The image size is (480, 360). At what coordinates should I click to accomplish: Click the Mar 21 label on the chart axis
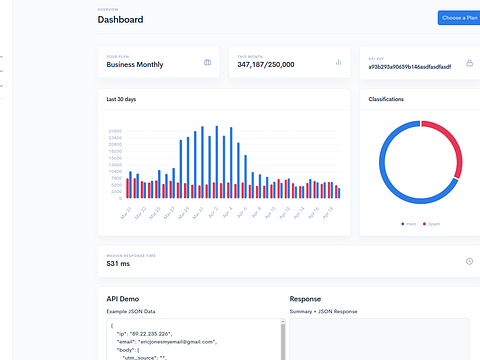click(126, 213)
